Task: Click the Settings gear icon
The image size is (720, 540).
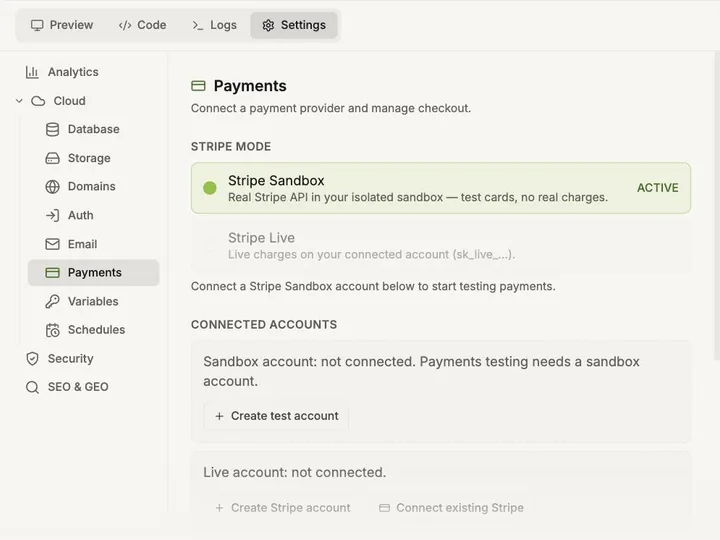Action: coord(268,25)
